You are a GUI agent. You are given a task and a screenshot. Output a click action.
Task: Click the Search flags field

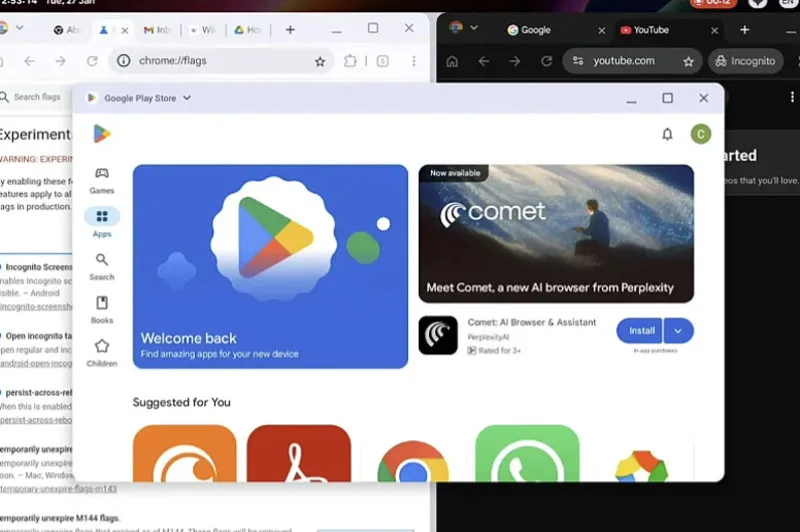click(37, 97)
